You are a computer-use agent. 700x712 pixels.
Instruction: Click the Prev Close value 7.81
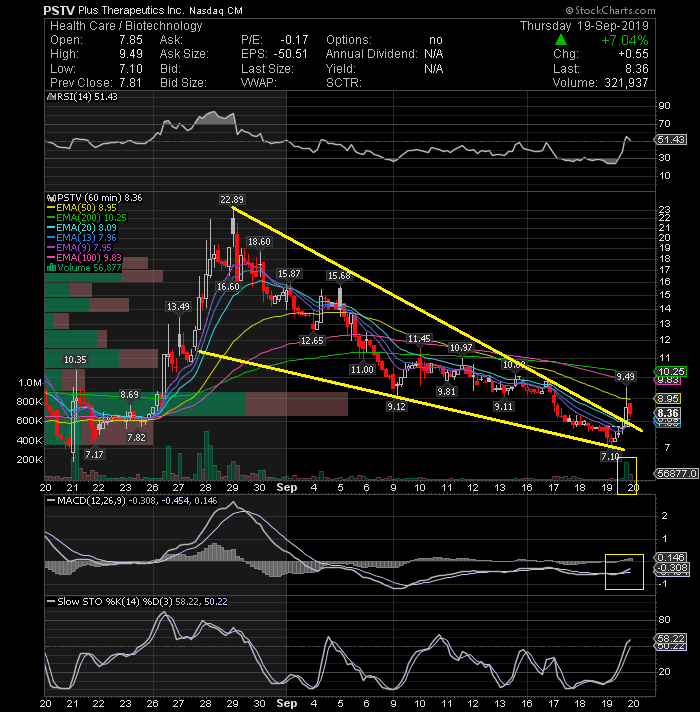130,83
